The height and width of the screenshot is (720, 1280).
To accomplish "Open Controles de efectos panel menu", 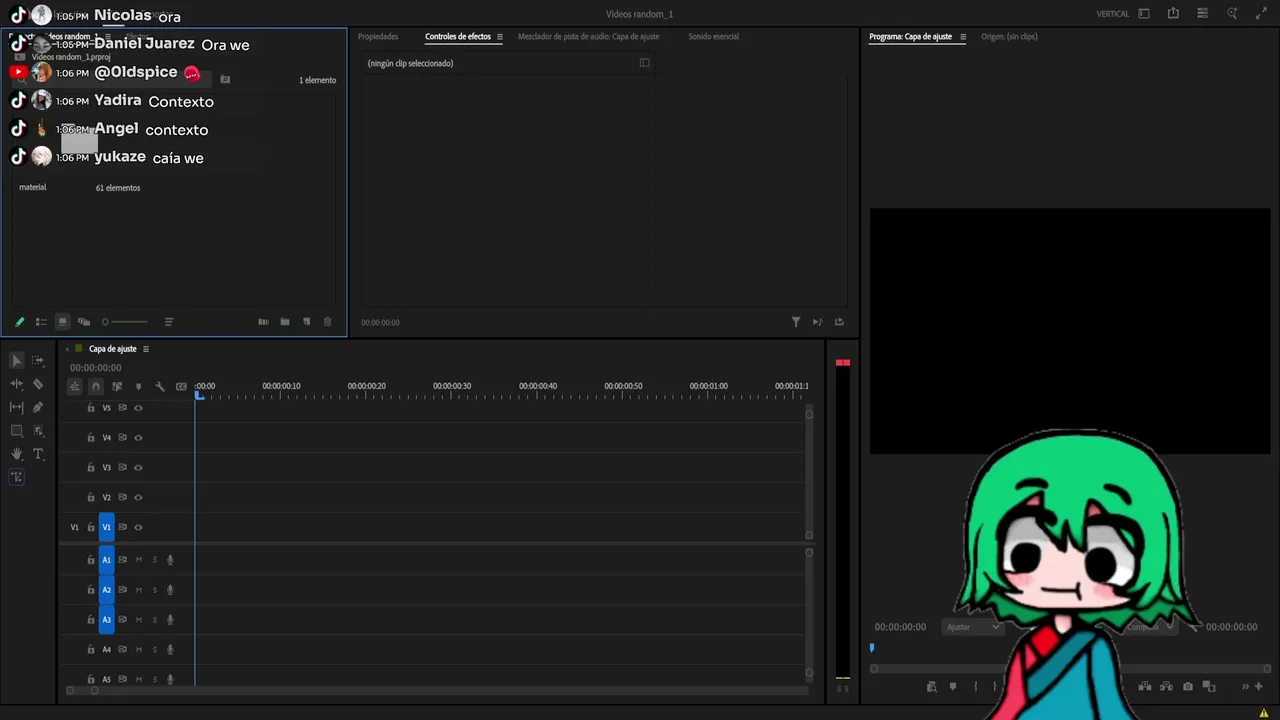I will pyautogui.click(x=500, y=37).
